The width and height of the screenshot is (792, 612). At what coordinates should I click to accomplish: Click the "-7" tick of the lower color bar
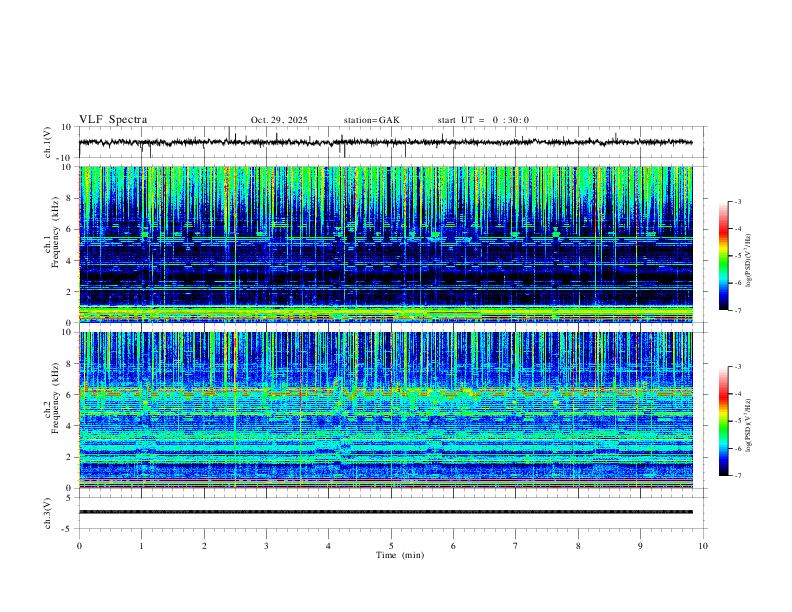point(737,476)
